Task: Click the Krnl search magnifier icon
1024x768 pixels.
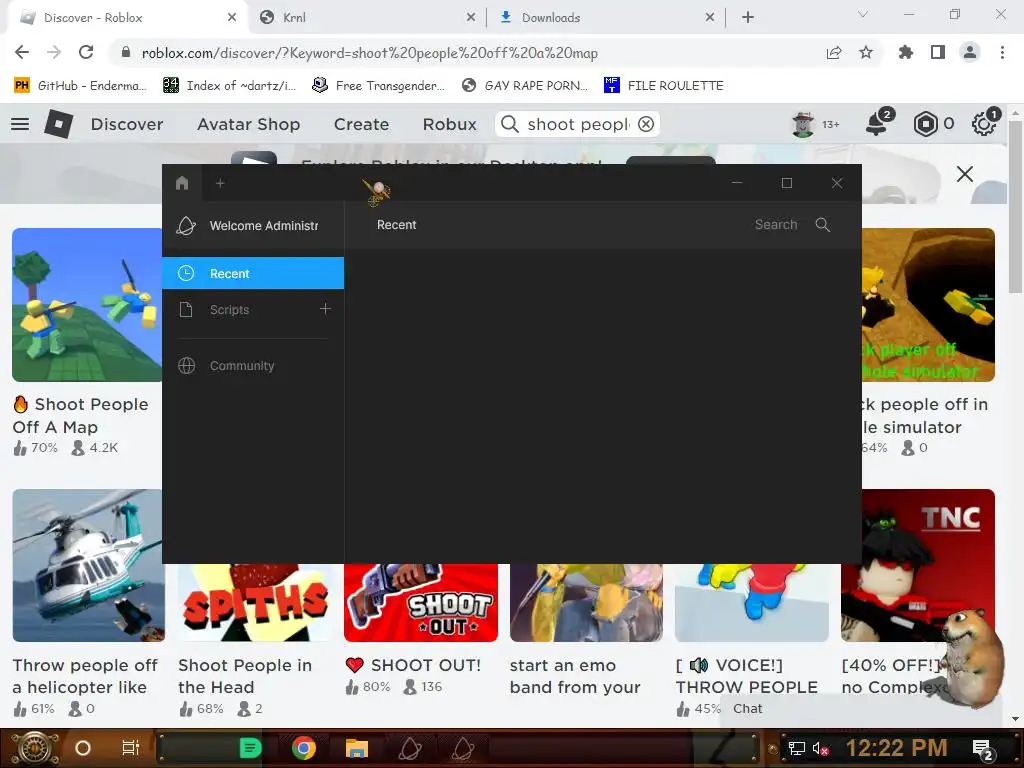Action: [x=823, y=225]
